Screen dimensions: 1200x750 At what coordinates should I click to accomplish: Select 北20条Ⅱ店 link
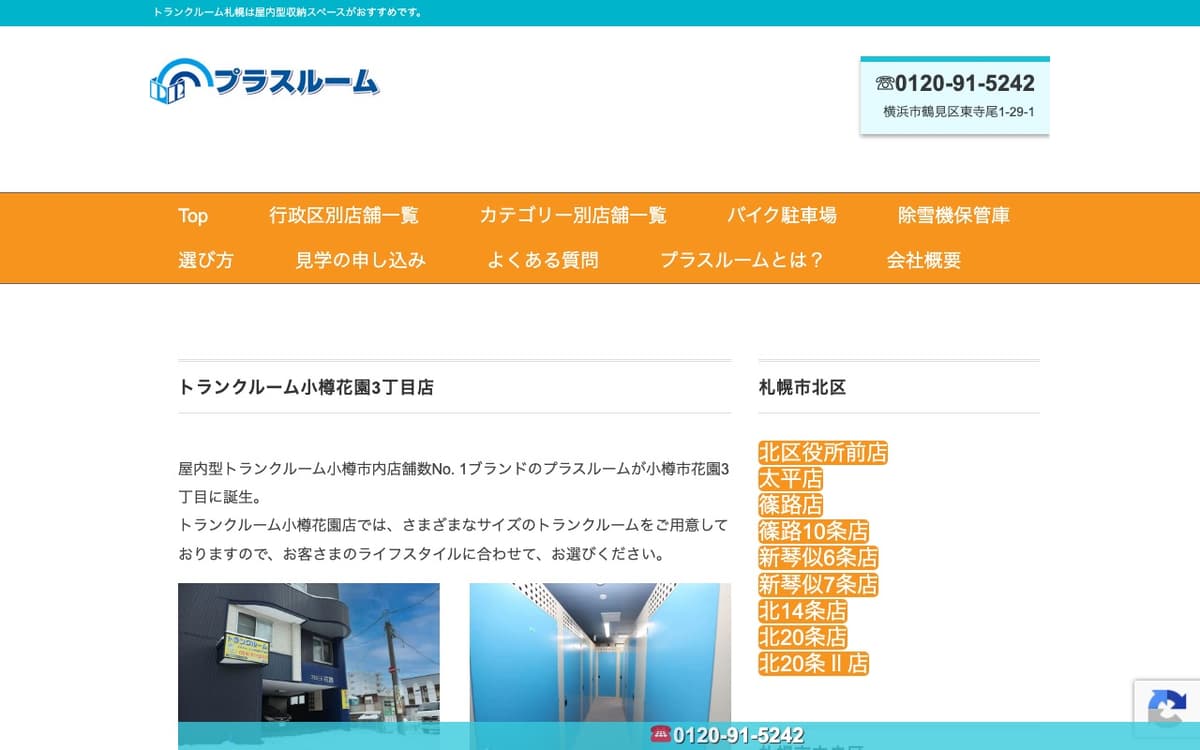click(814, 663)
